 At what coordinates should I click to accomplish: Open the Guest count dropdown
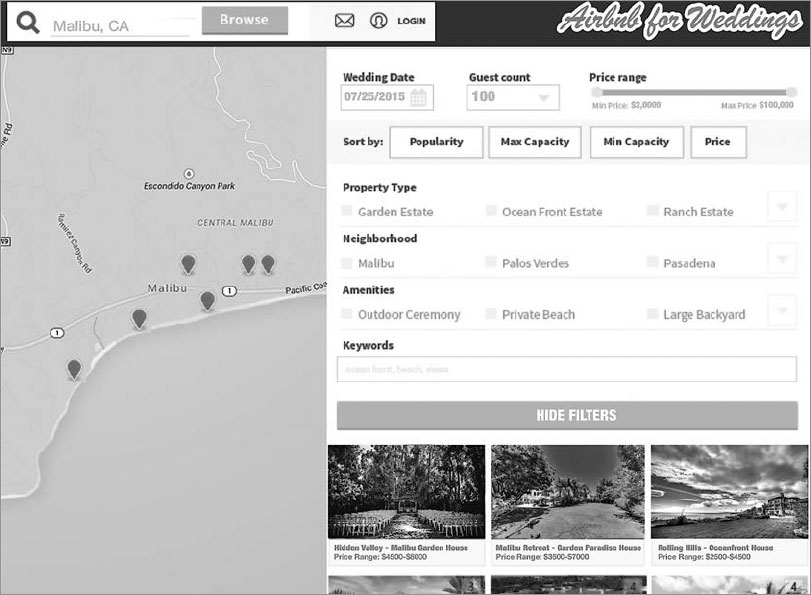click(513, 97)
